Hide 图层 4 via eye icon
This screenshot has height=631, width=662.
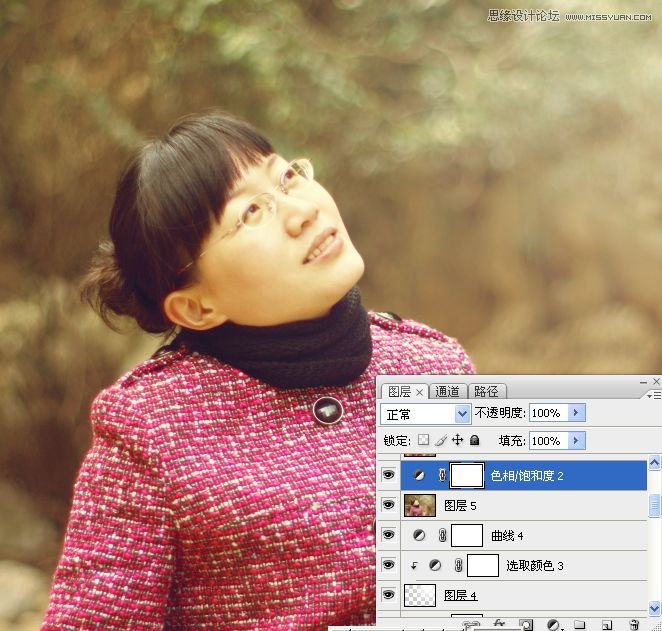(x=388, y=595)
